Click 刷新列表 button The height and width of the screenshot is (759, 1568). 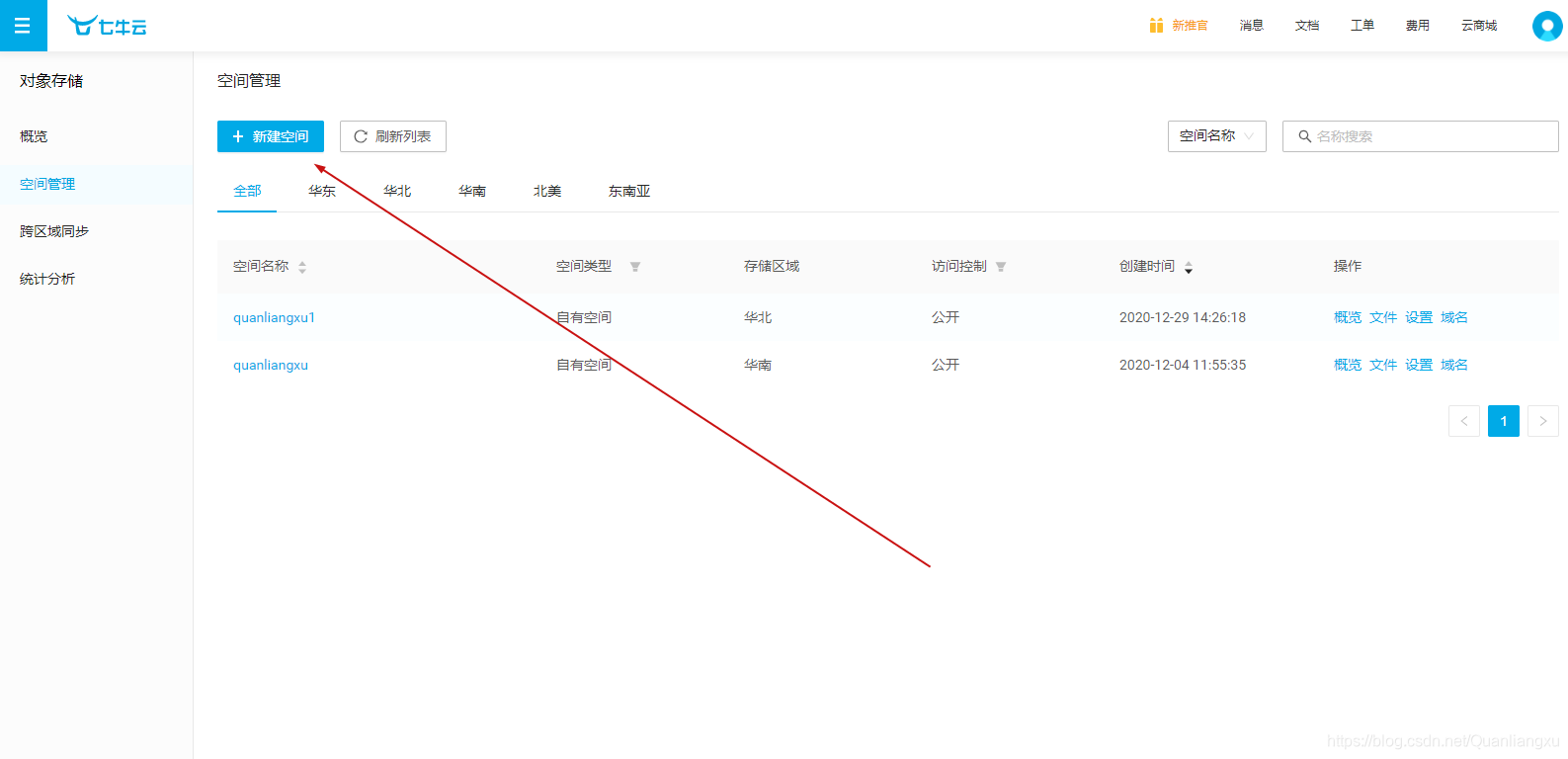point(393,136)
